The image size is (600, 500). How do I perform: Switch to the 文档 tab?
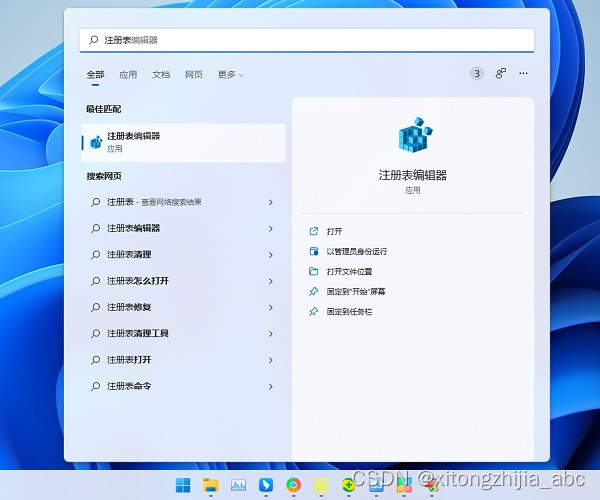(161, 75)
